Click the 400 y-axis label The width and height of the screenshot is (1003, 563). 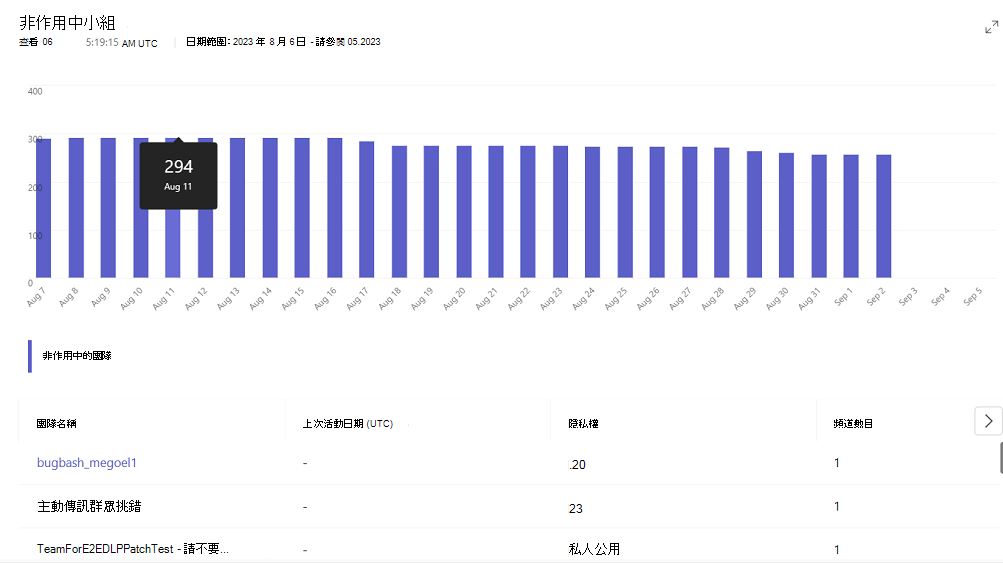(35, 91)
